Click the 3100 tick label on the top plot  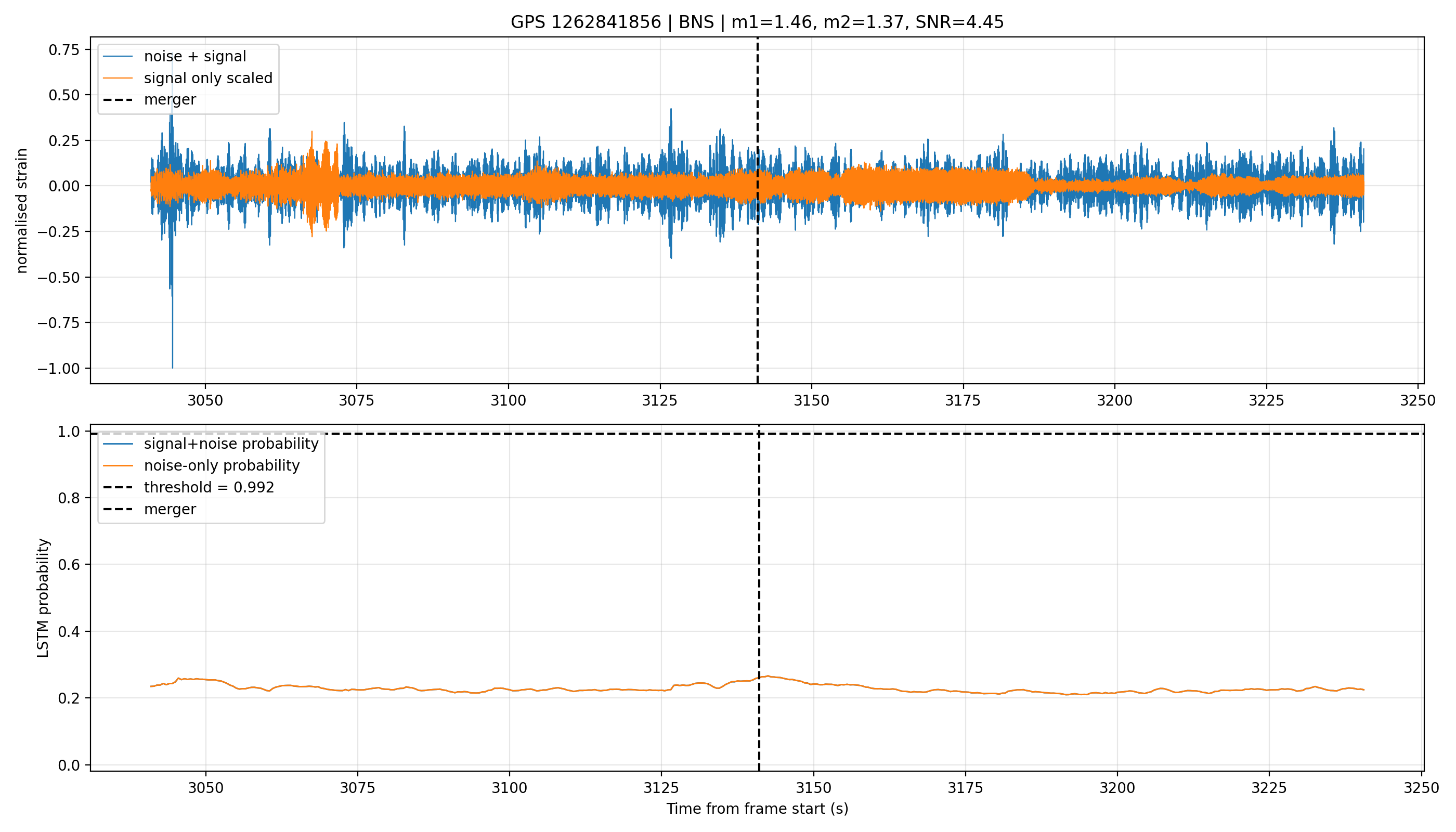[508, 400]
